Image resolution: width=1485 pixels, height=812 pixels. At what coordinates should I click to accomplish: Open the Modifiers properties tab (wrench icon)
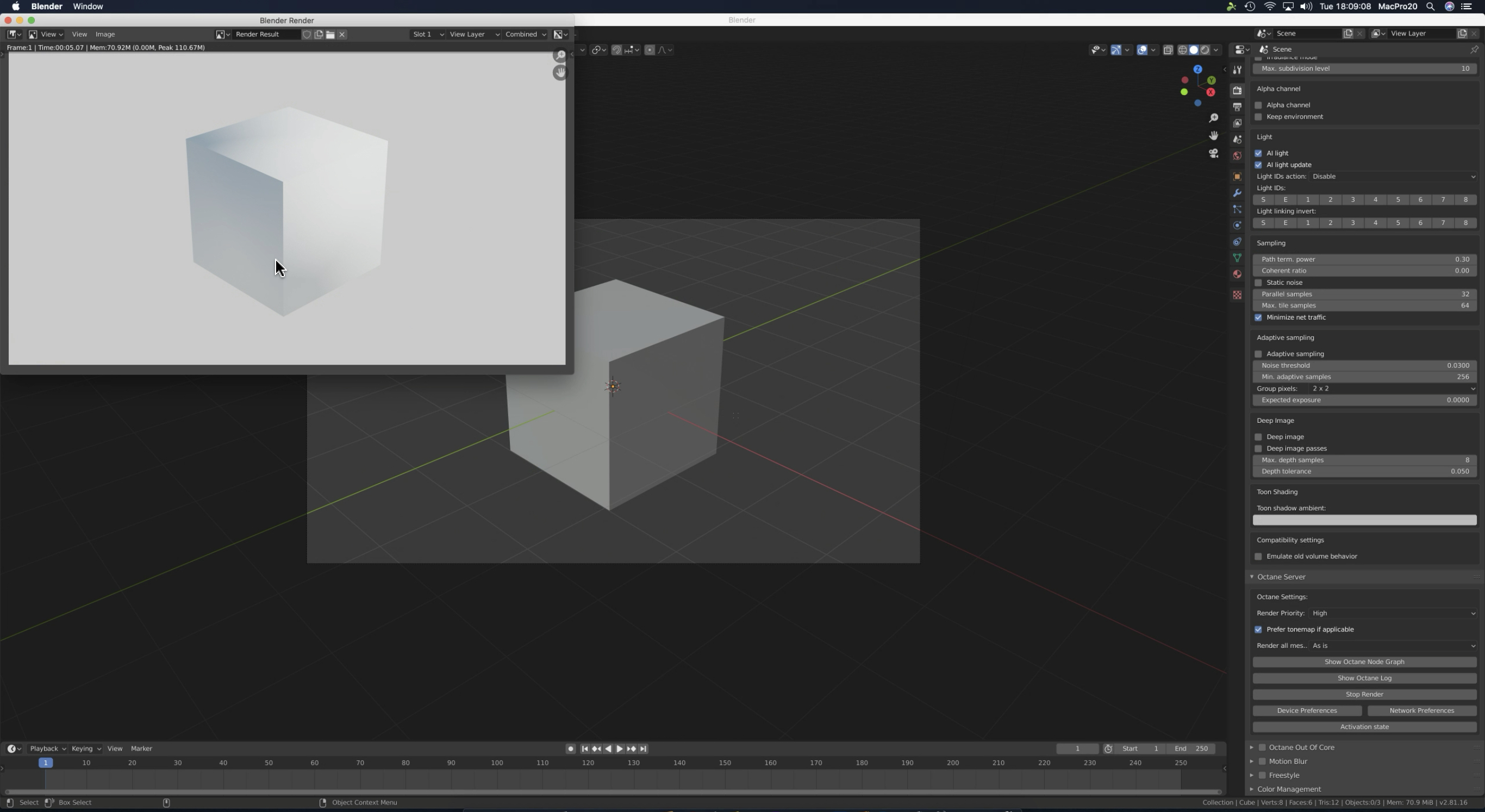[x=1237, y=193]
